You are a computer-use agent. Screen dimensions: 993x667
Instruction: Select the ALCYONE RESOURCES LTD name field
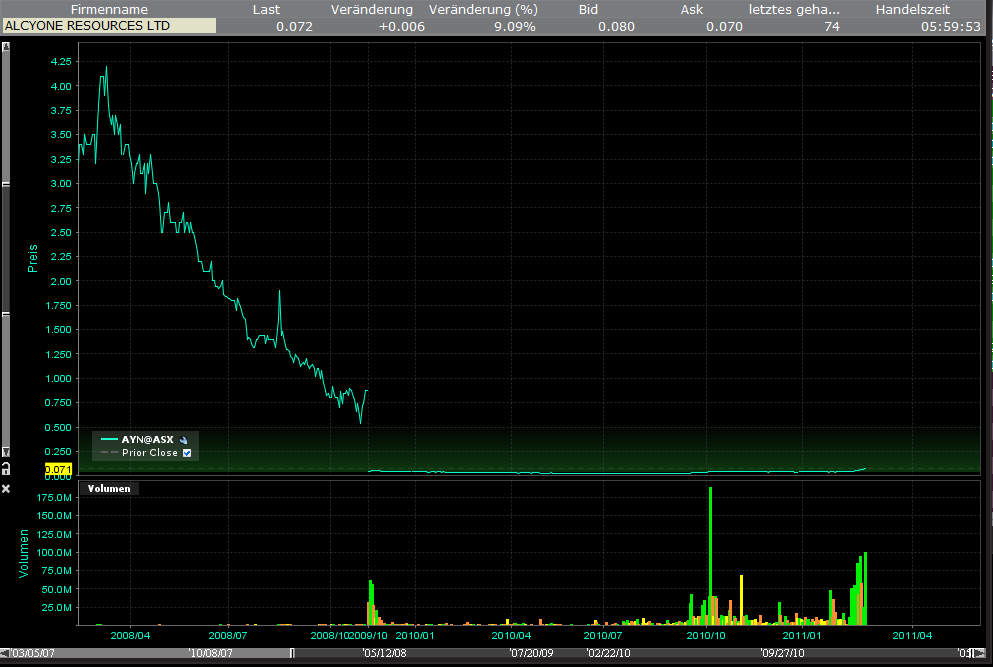[x=109, y=26]
